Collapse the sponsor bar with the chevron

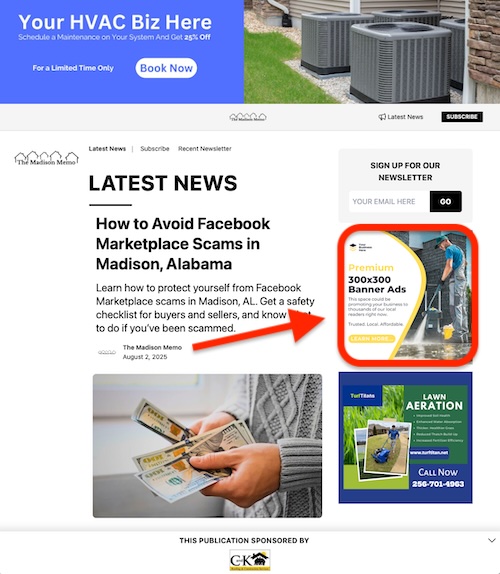tap(492, 540)
